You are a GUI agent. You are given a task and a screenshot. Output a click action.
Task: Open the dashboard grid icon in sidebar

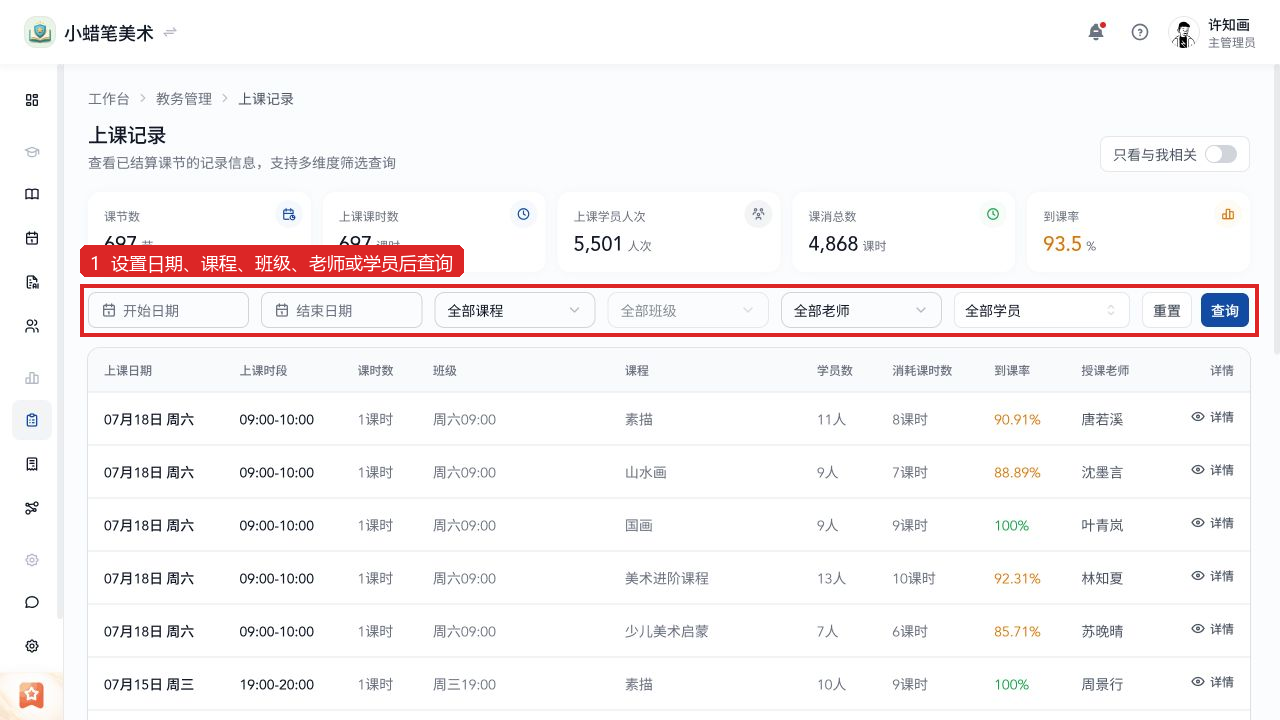pos(32,100)
